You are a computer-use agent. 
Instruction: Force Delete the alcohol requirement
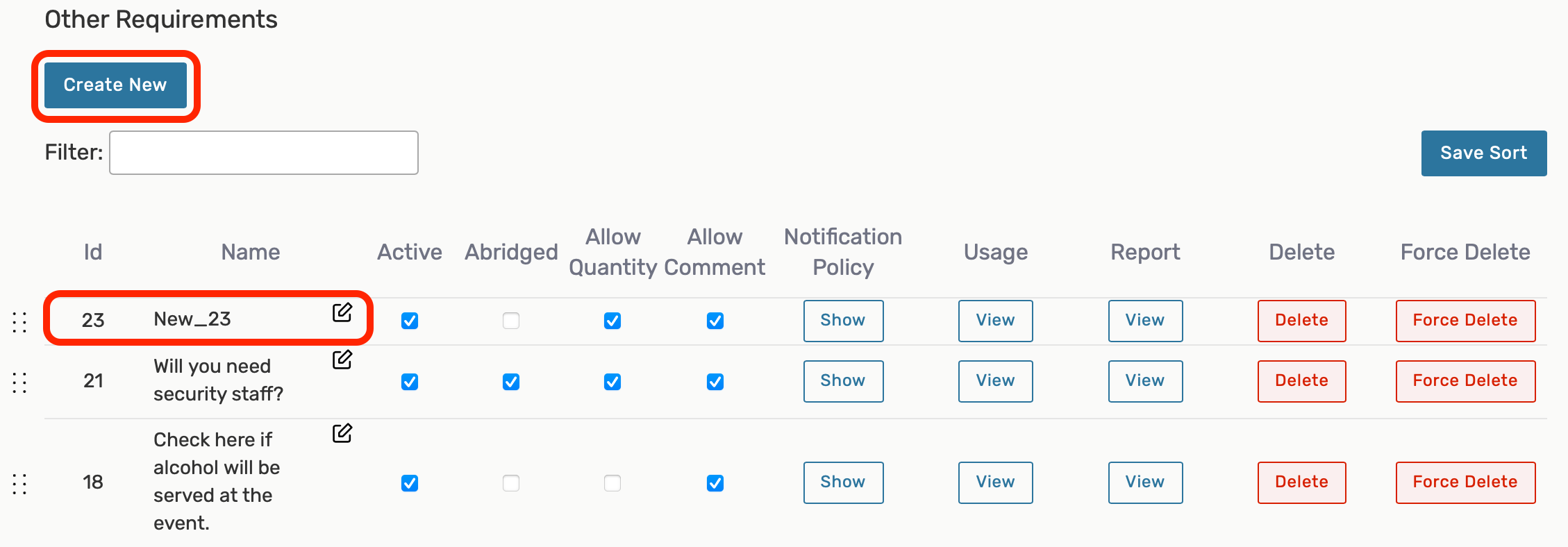point(1465,482)
